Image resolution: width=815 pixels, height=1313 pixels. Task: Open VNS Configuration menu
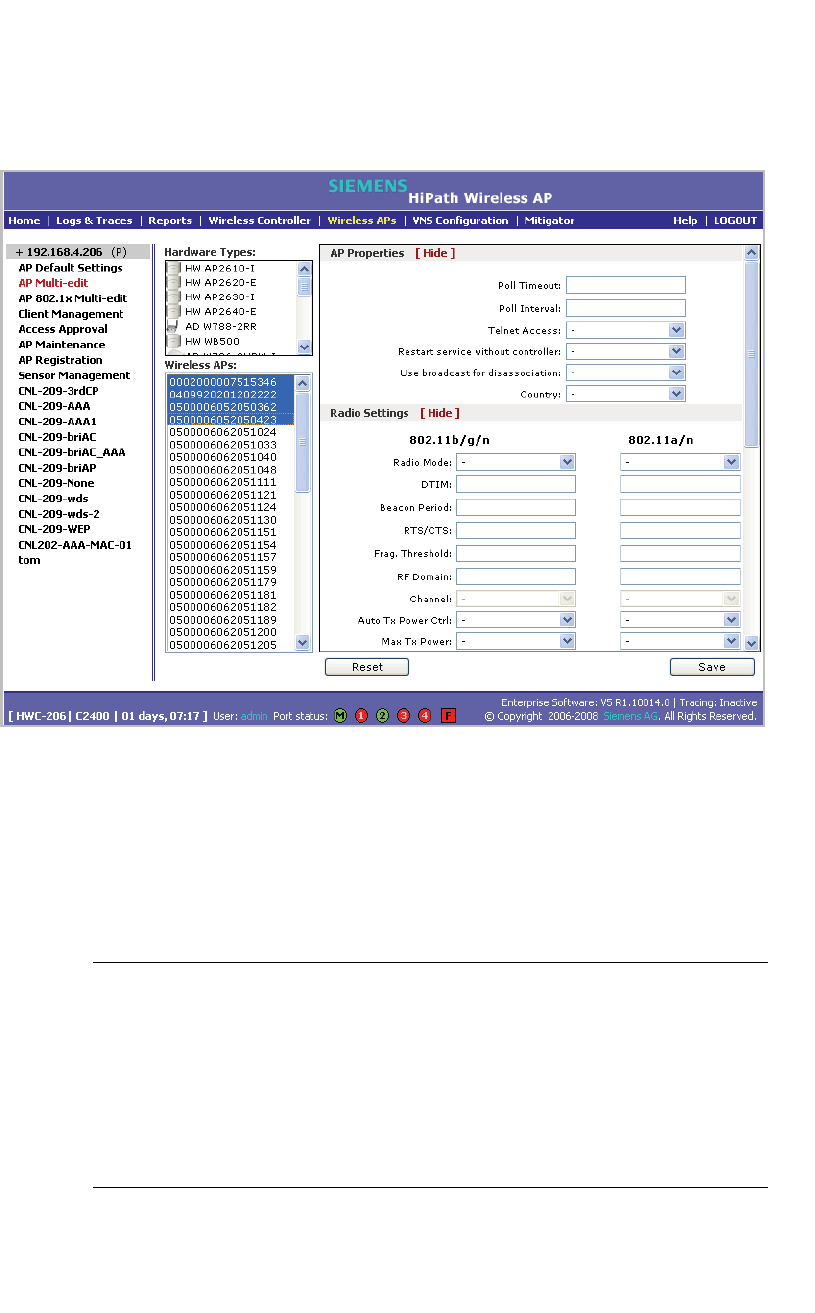pos(460,221)
